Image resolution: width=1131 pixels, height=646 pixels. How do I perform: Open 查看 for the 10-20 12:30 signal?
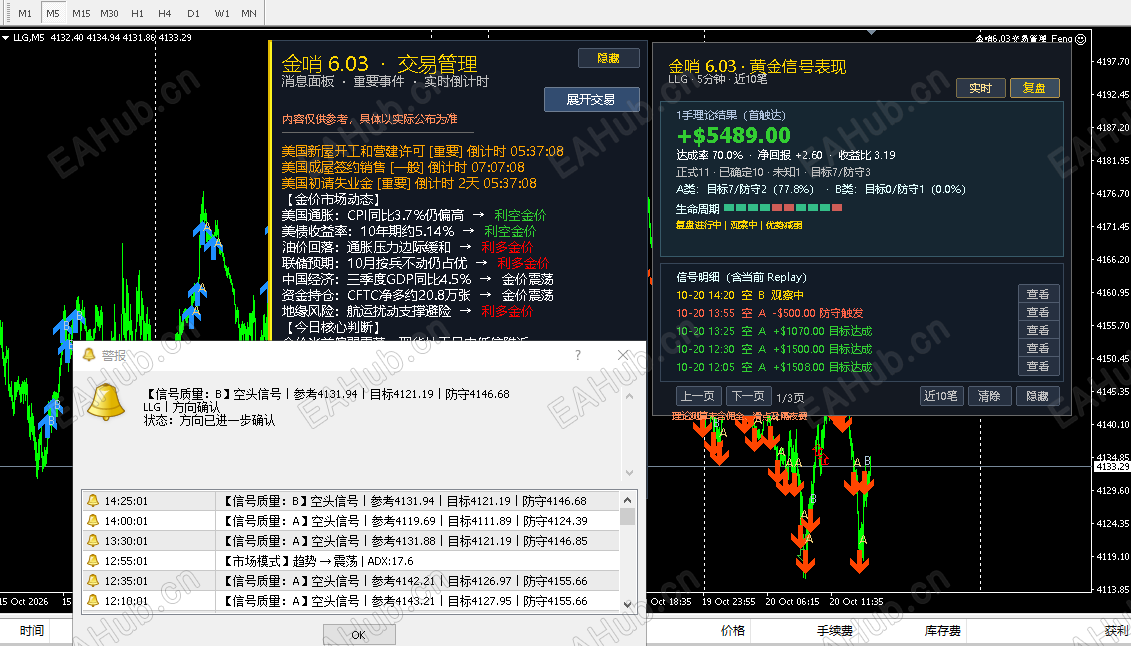pyautogui.click(x=1039, y=348)
